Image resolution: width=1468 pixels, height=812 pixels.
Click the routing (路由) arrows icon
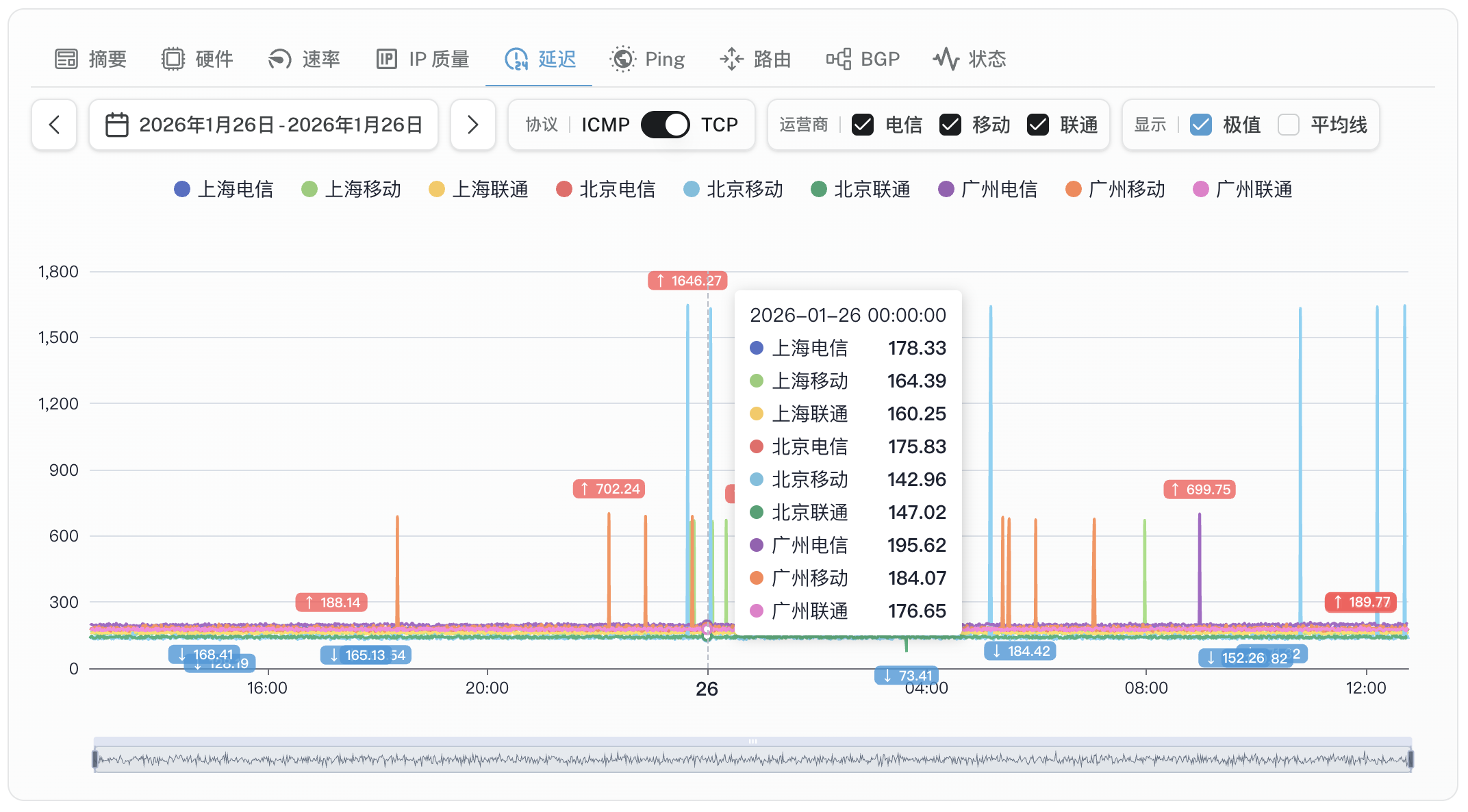click(x=731, y=59)
